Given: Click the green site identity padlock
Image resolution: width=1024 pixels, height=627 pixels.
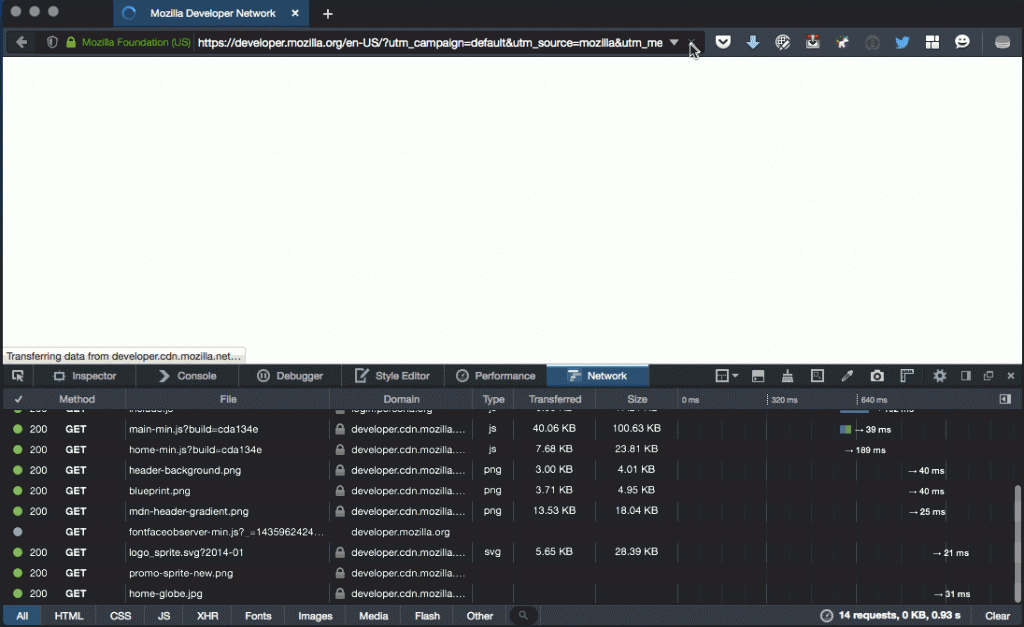Looking at the screenshot, I should click(71, 42).
